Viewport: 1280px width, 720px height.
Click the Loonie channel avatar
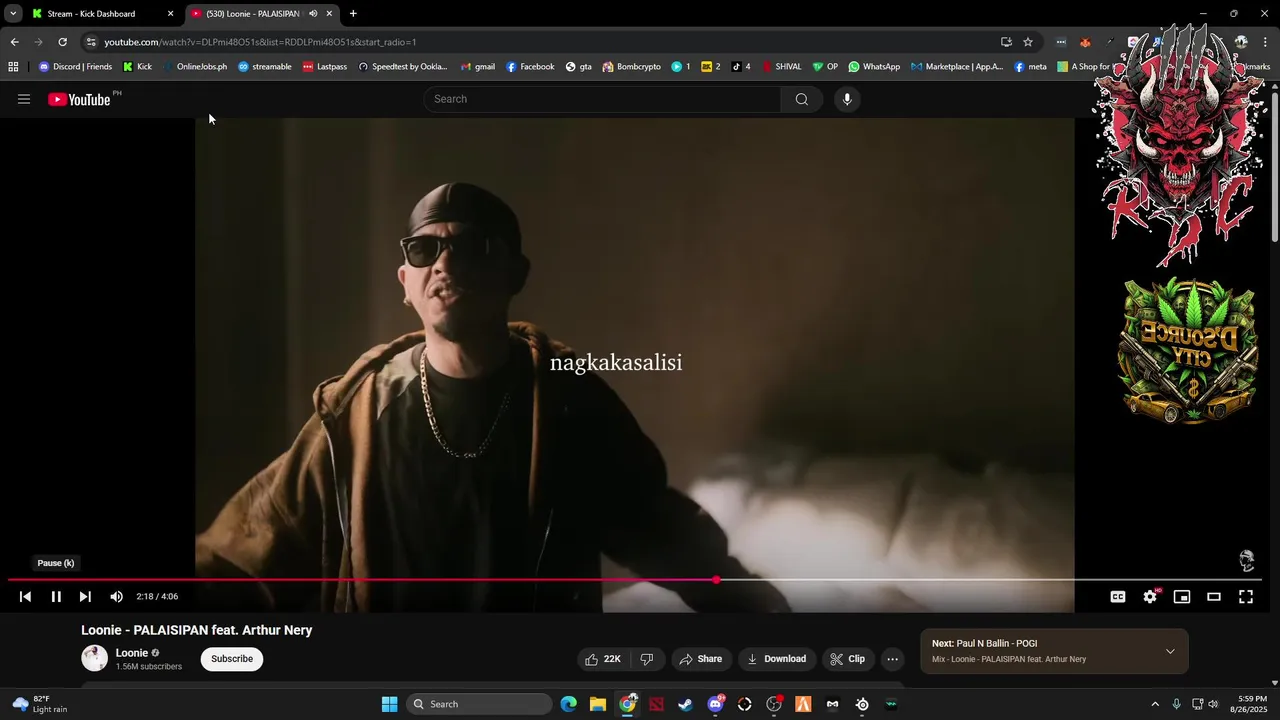point(94,658)
